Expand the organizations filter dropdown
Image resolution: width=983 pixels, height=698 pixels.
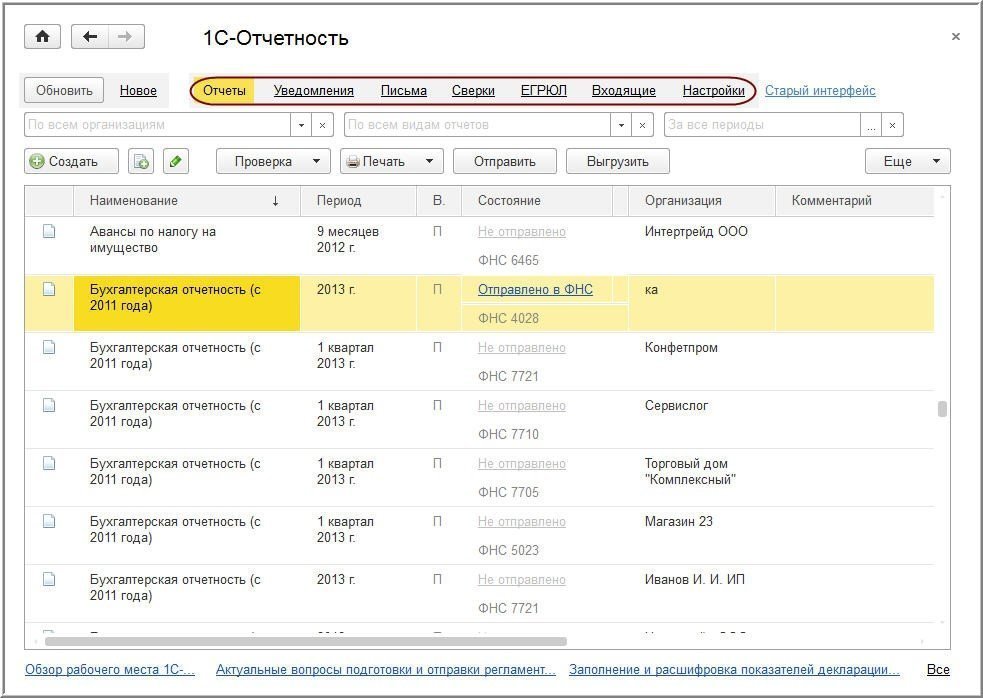tap(302, 125)
